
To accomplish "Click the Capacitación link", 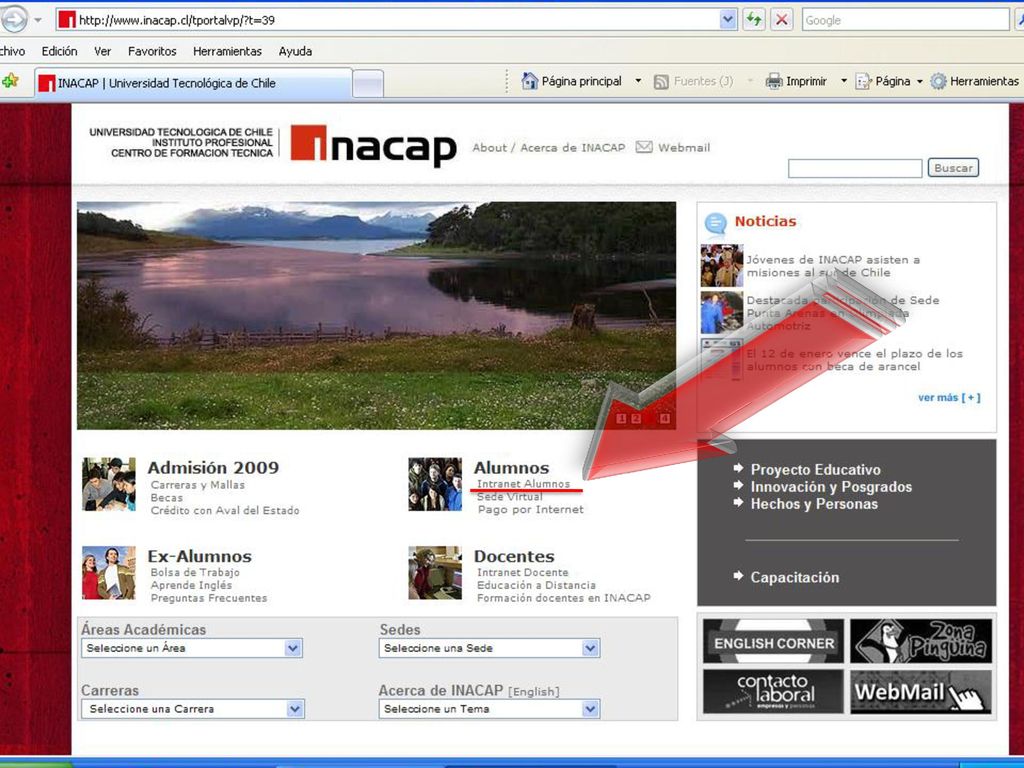I will (x=795, y=577).
